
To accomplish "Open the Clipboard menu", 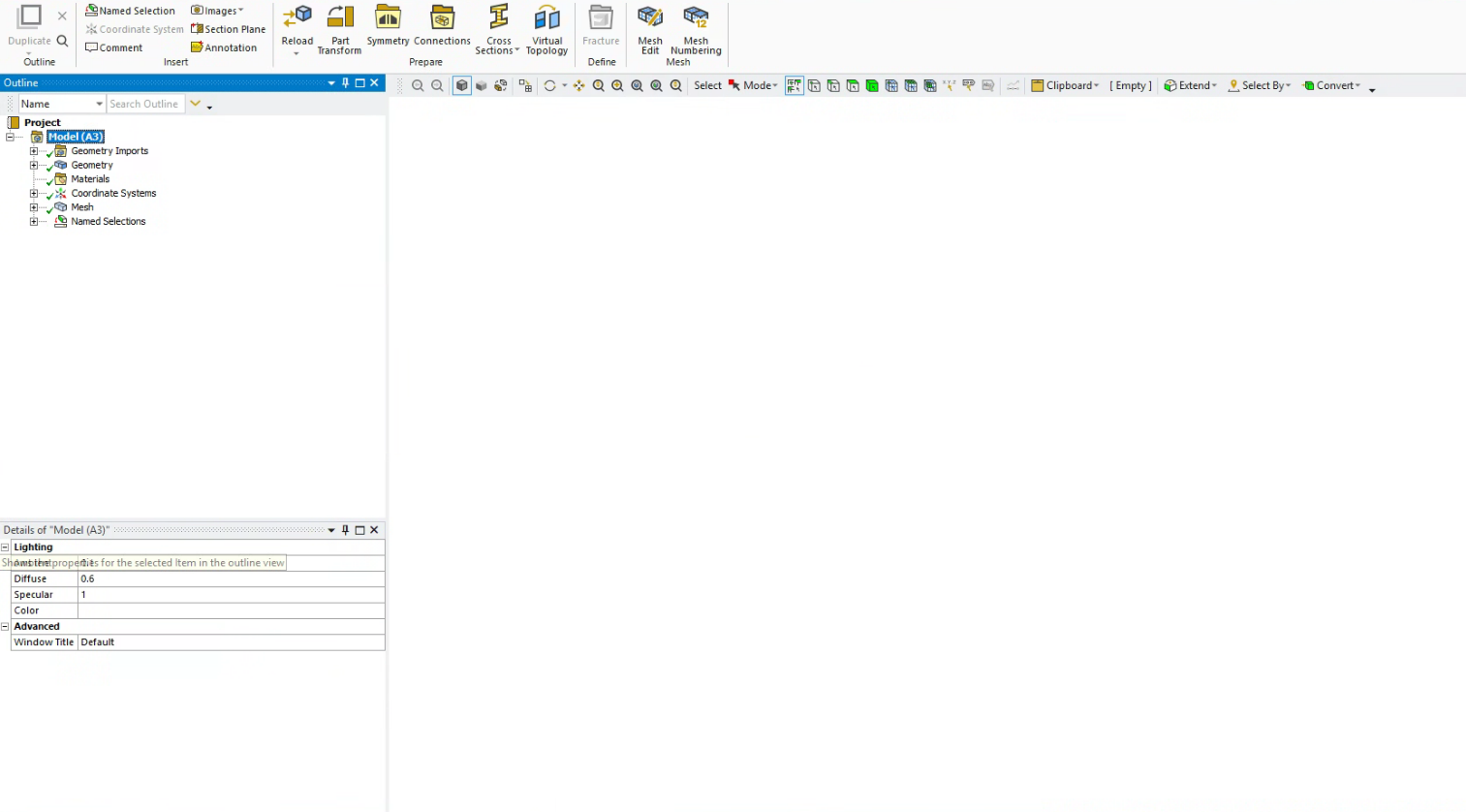I will [x=1065, y=85].
